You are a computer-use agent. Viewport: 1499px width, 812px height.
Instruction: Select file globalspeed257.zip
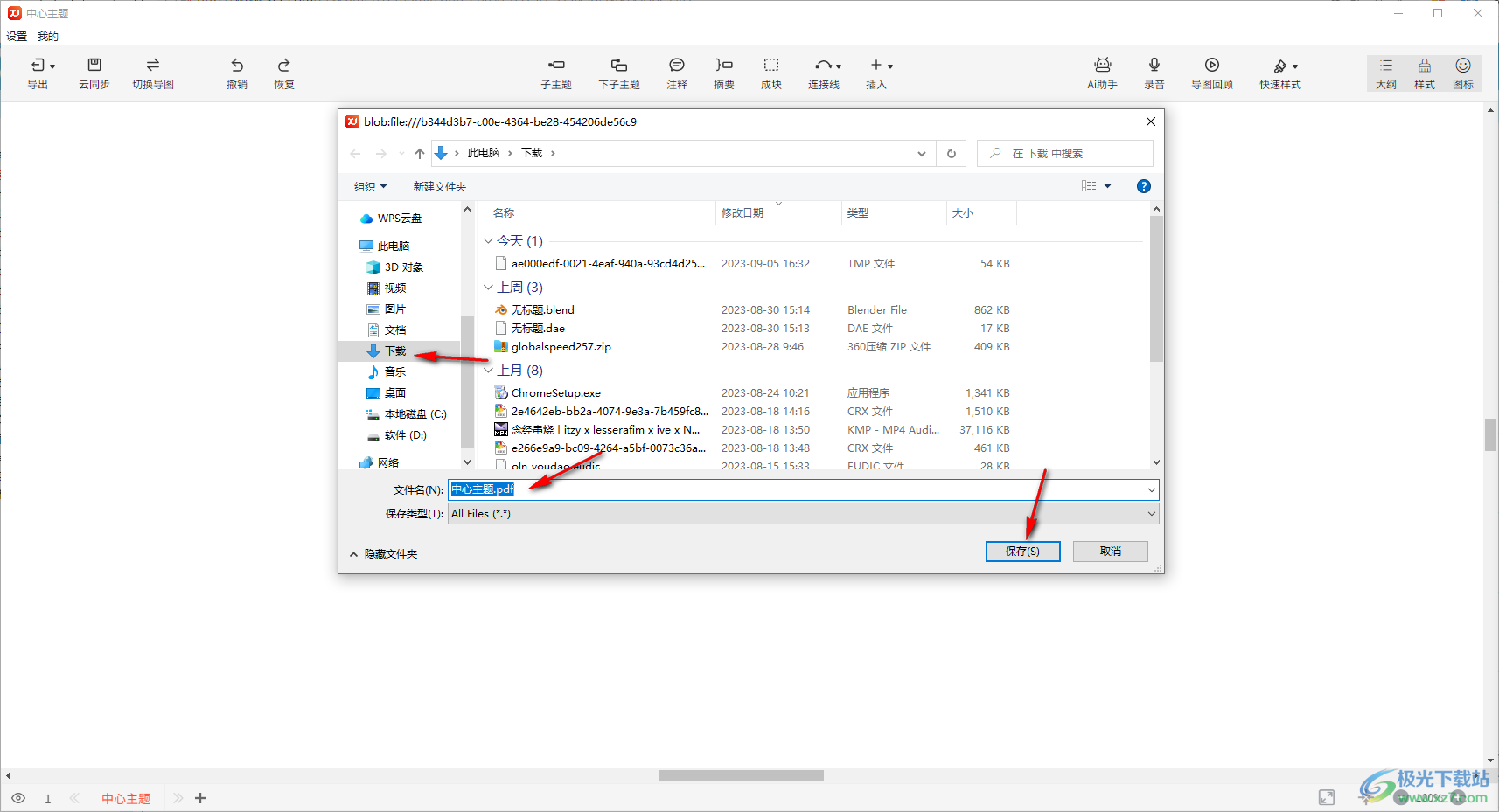561,347
